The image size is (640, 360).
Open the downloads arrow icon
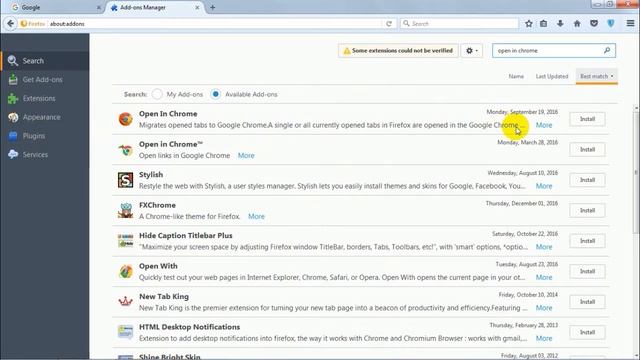point(560,24)
